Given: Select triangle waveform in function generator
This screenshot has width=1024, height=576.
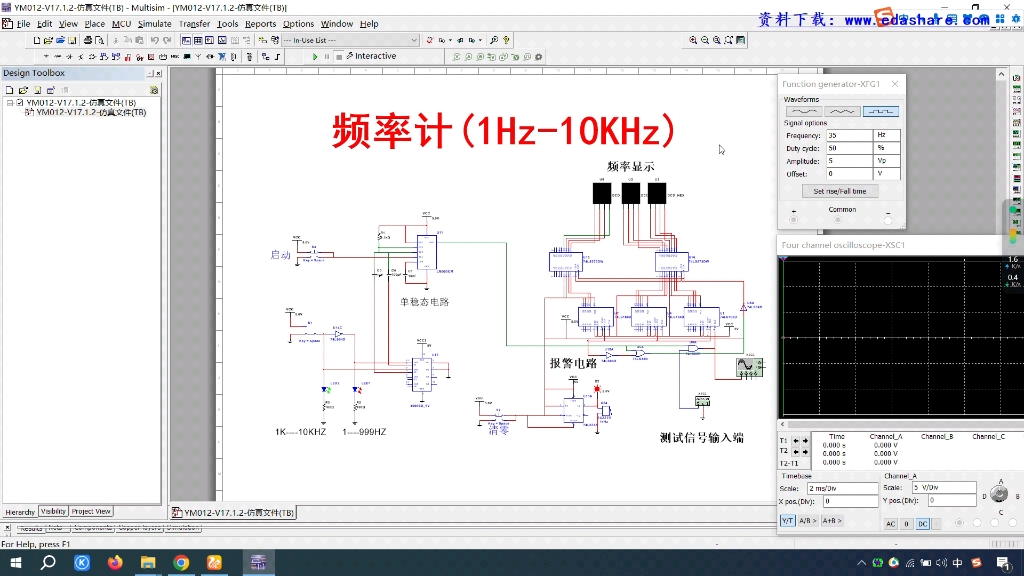Looking at the screenshot, I should click(x=842, y=112).
